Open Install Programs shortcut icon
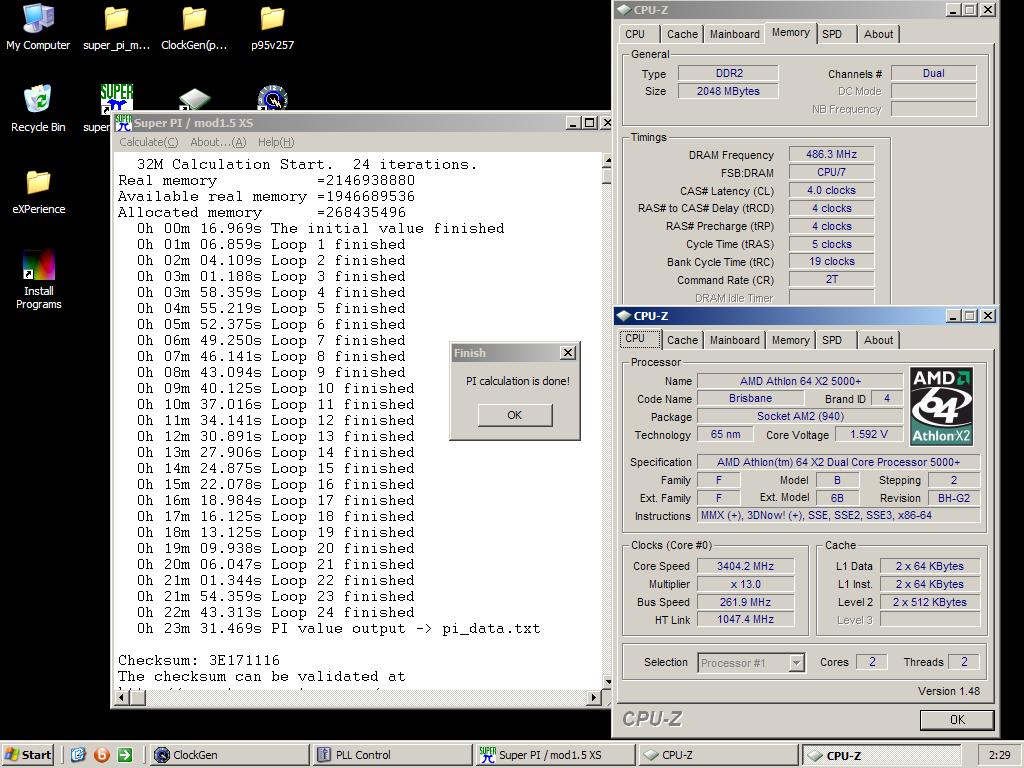 [x=39, y=280]
